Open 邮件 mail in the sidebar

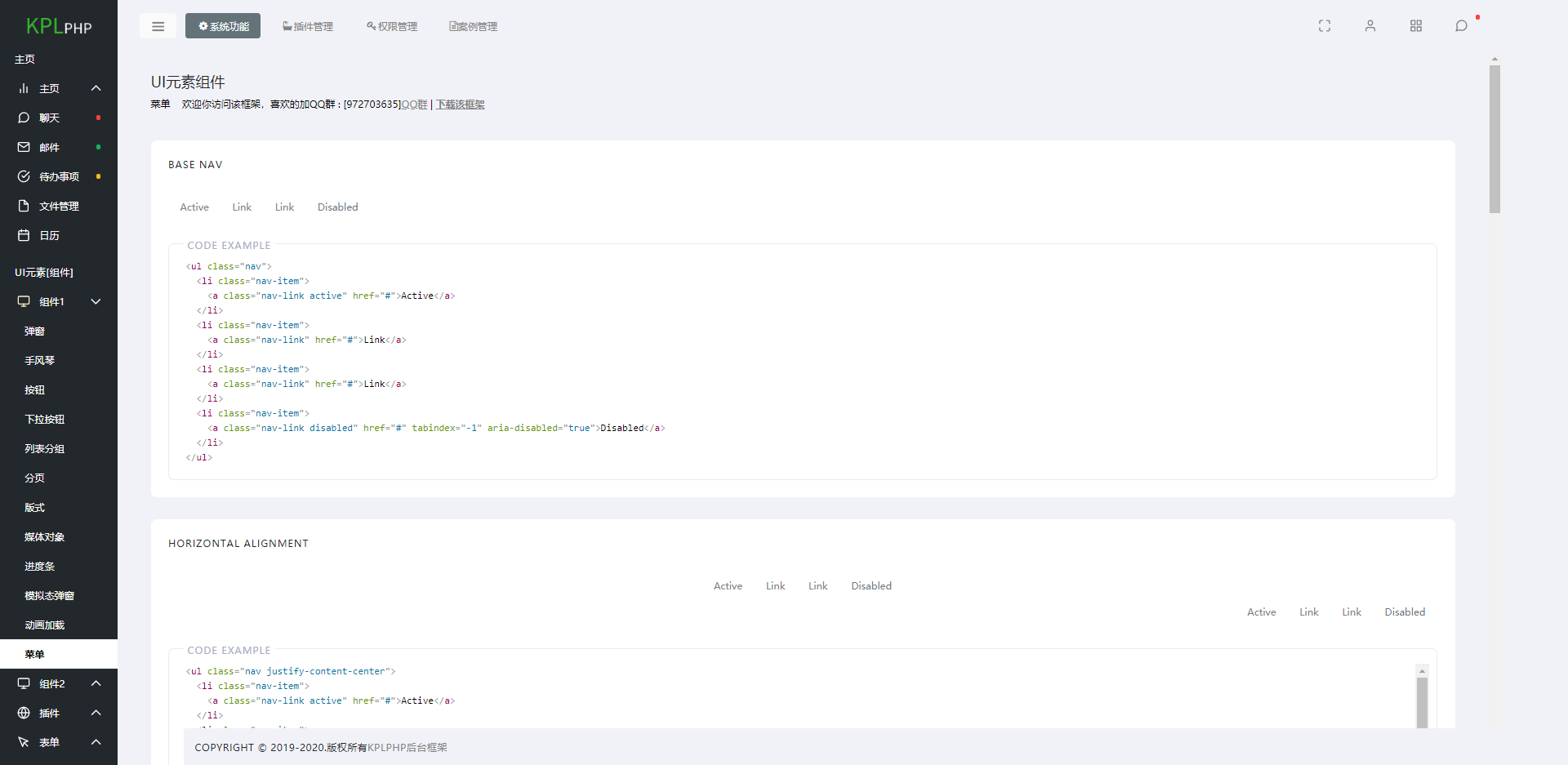[59, 147]
